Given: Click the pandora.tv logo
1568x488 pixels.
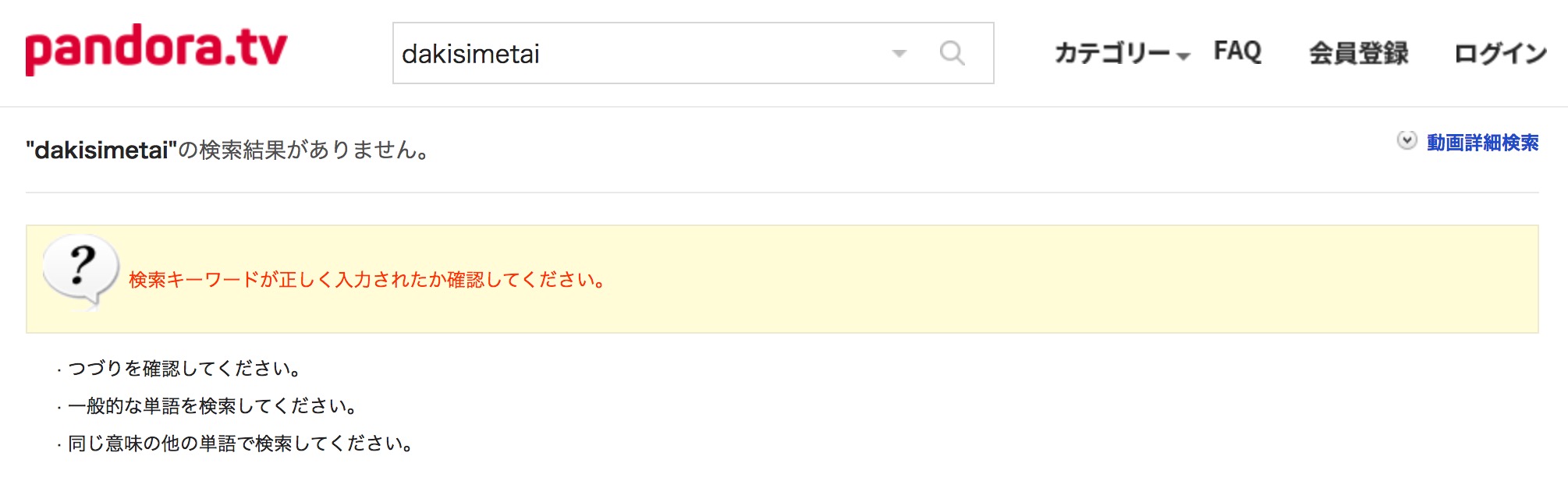Looking at the screenshot, I should (156, 49).
